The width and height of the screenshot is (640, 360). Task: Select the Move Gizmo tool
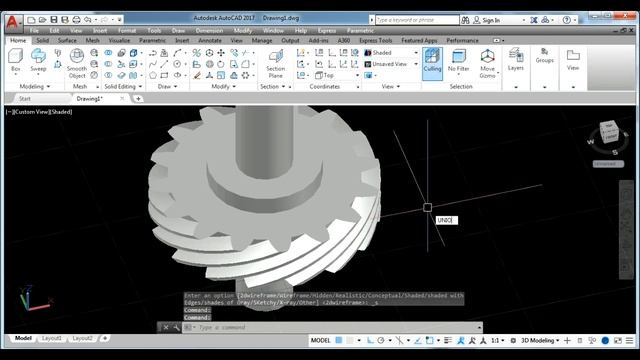(487, 63)
